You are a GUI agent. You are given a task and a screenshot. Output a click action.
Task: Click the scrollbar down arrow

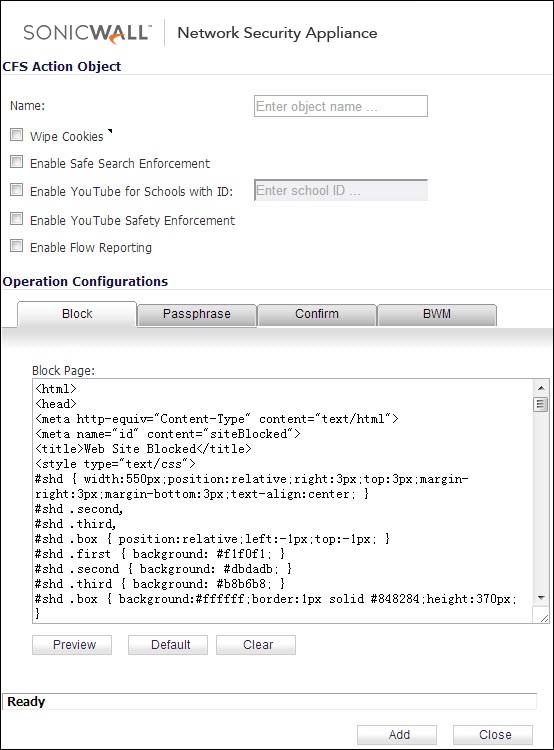[x=541, y=597]
